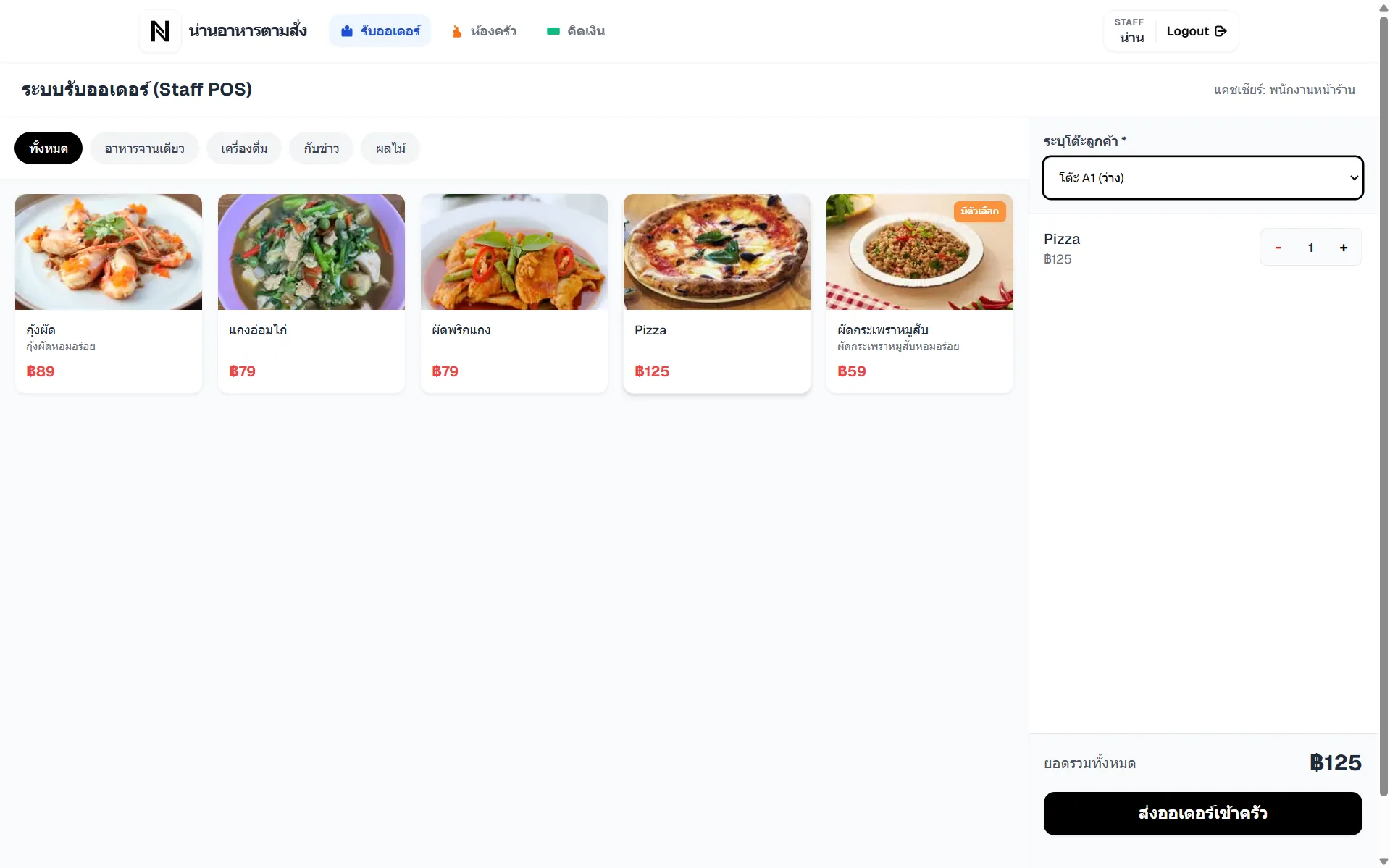The image size is (1390, 868).
Task: Show the กับข้าว category
Action: click(321, 148)
